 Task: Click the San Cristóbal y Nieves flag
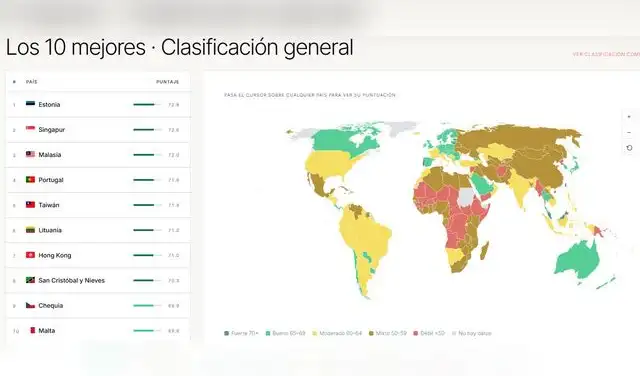[30, 280]
